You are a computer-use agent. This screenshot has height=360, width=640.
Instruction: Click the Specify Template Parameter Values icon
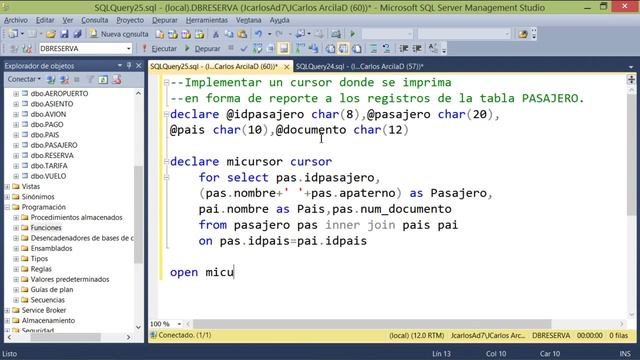coord(433,49)
